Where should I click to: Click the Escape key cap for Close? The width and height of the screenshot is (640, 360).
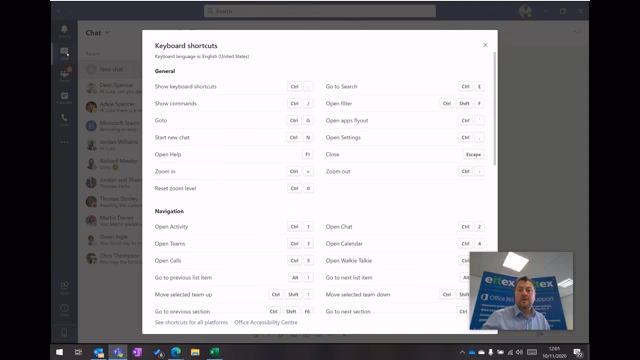[x=473, y=154]
